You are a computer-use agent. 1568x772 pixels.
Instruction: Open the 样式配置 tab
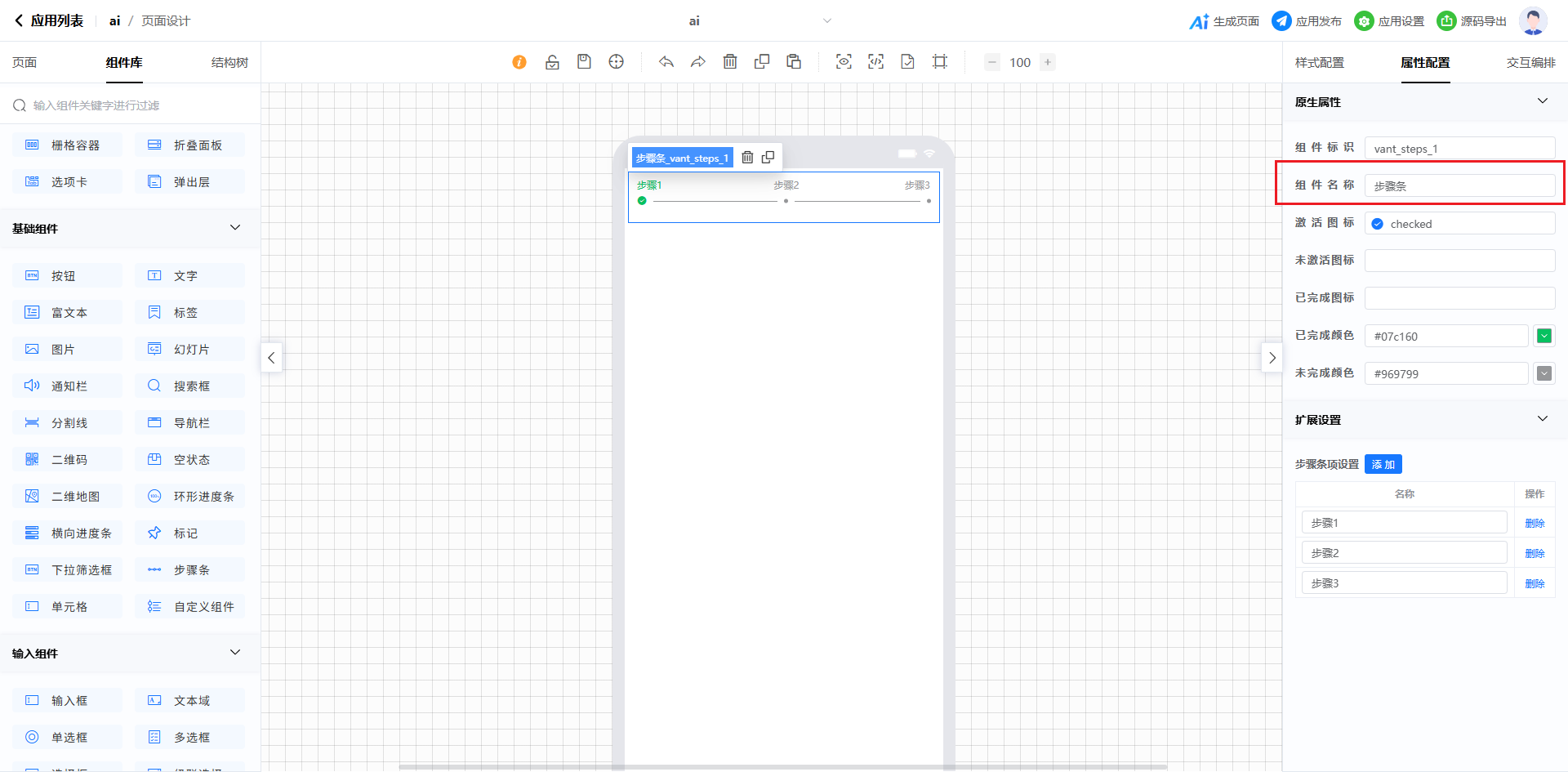click(x=1319, y=63)
